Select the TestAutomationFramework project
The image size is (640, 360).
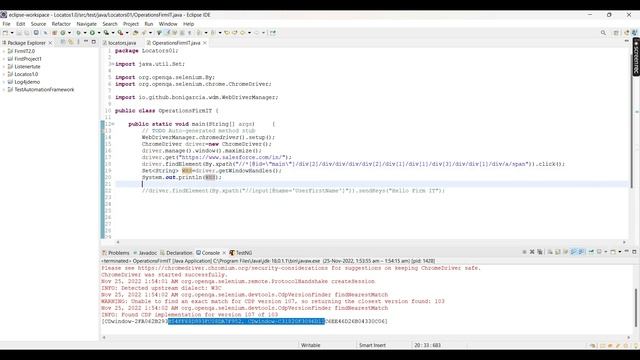[44, 90]
